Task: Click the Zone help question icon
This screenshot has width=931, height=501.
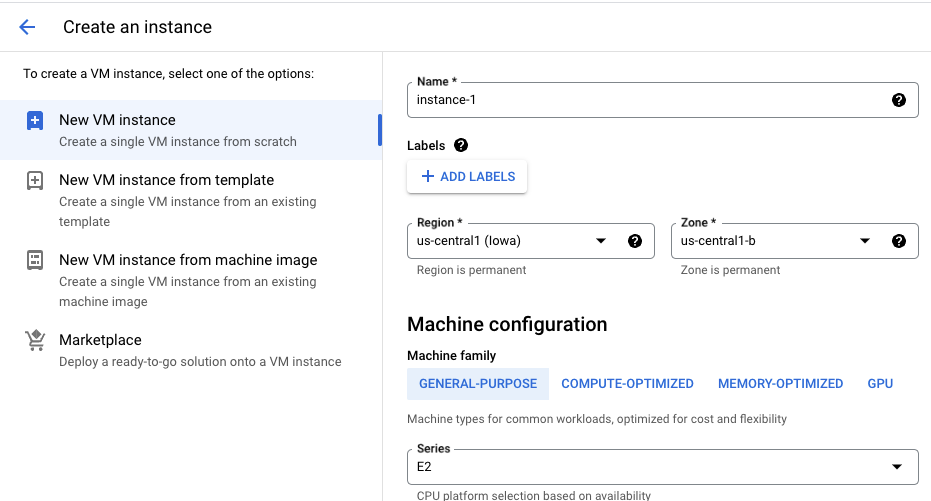Action: (x=898, y=241)
